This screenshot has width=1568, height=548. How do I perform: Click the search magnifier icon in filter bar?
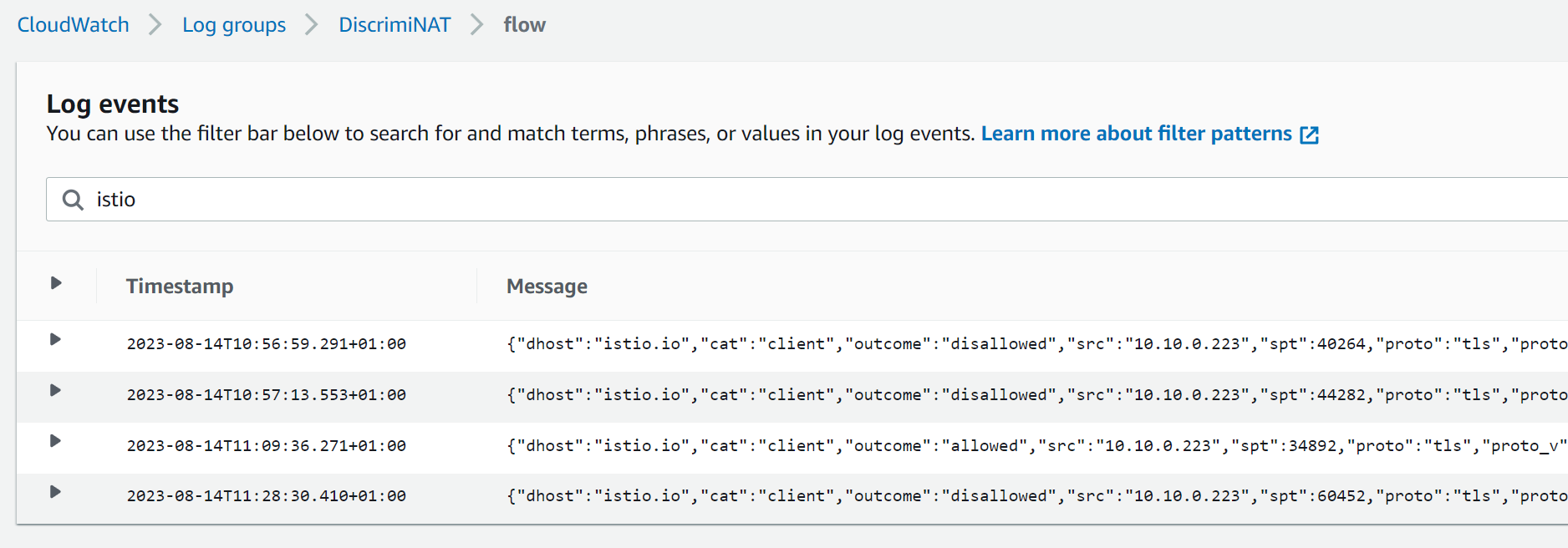pos(73,200)
